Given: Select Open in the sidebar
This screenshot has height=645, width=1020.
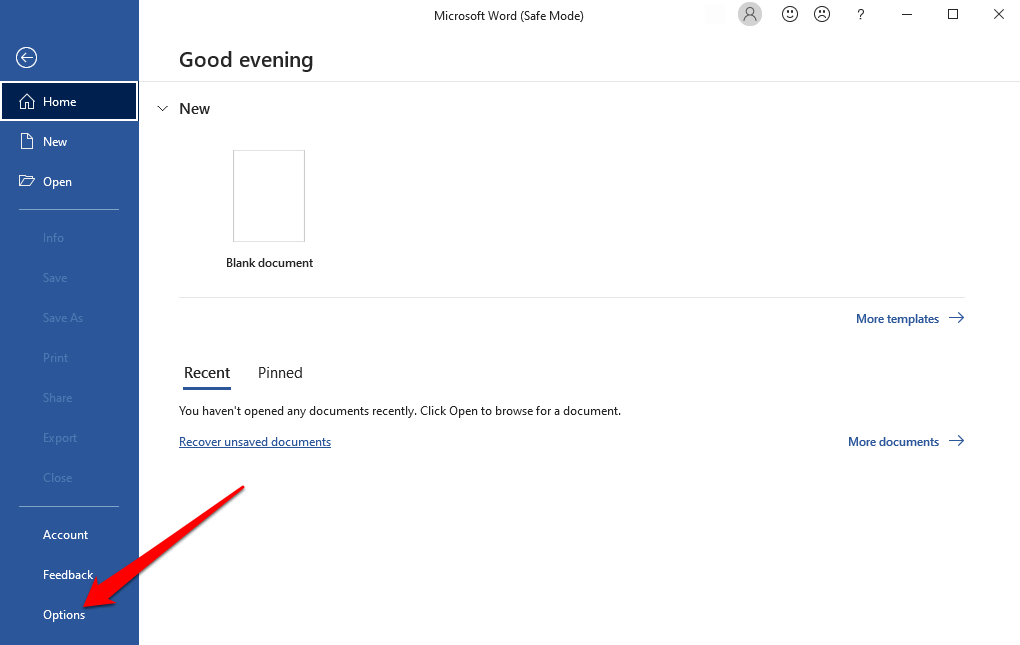Looking at the screenshot, I should point(57,182).
